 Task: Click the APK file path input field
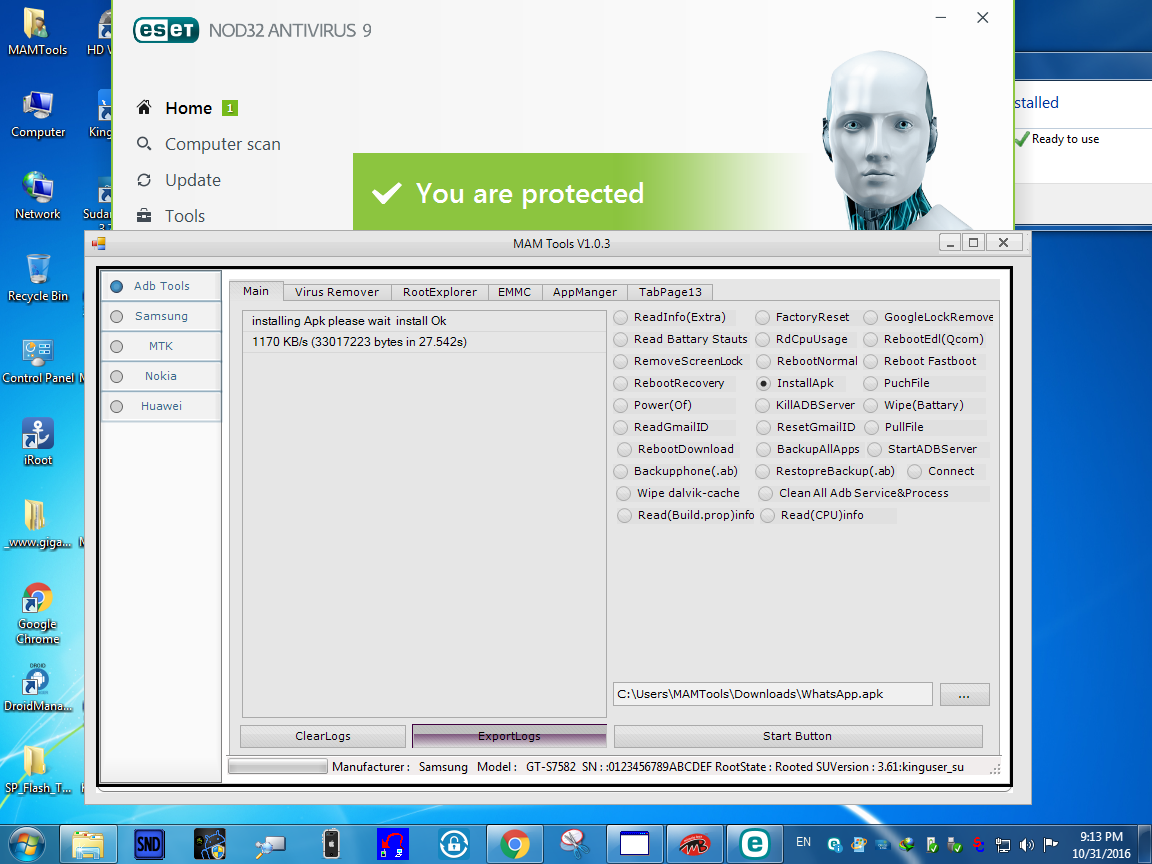[773, 694]
